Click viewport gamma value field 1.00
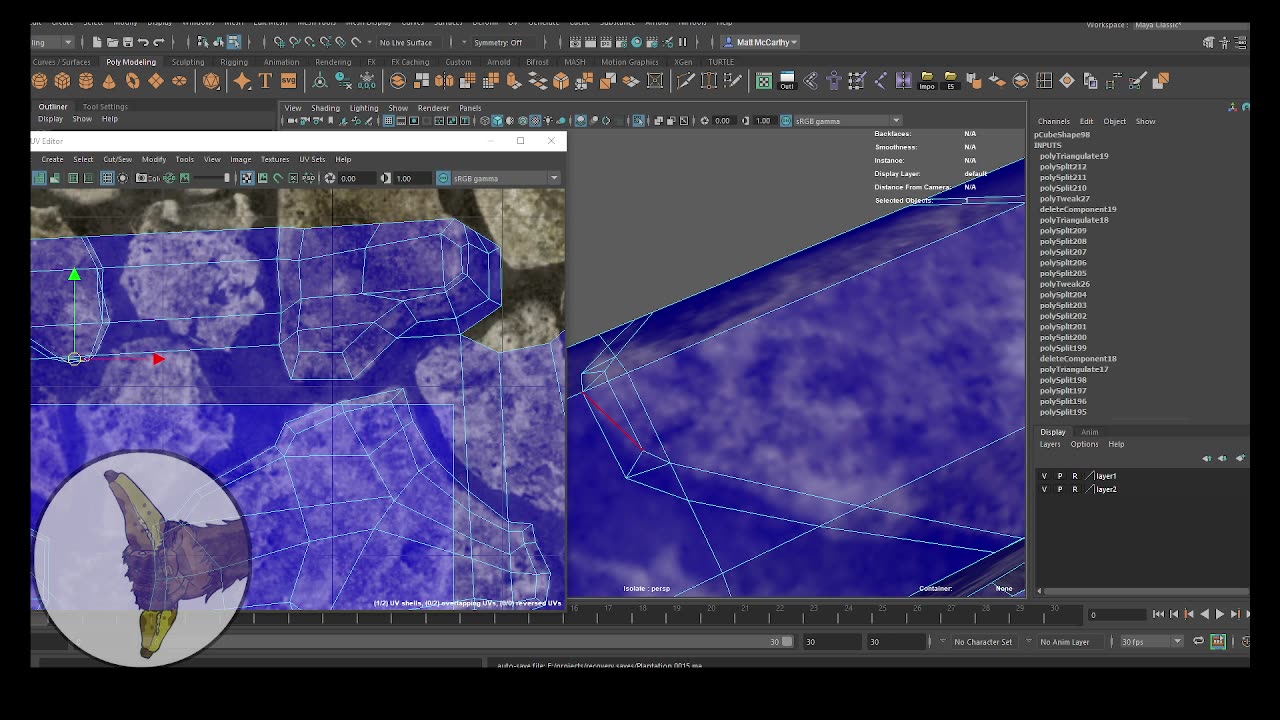The height and width of the screenshot is (720, 1280). point(764,121)
